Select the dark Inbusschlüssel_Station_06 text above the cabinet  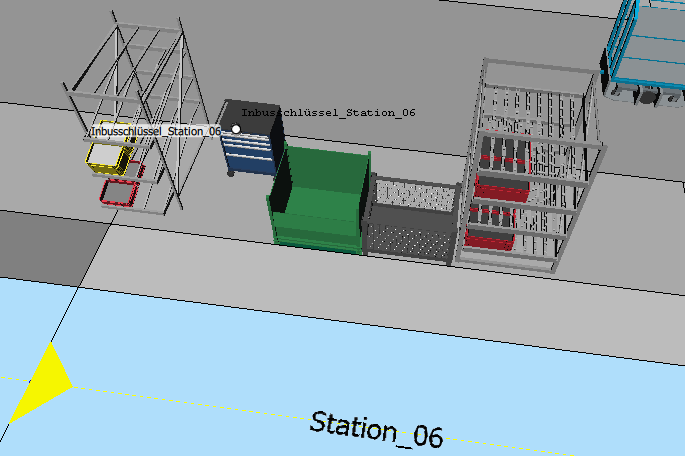point(328,113)
